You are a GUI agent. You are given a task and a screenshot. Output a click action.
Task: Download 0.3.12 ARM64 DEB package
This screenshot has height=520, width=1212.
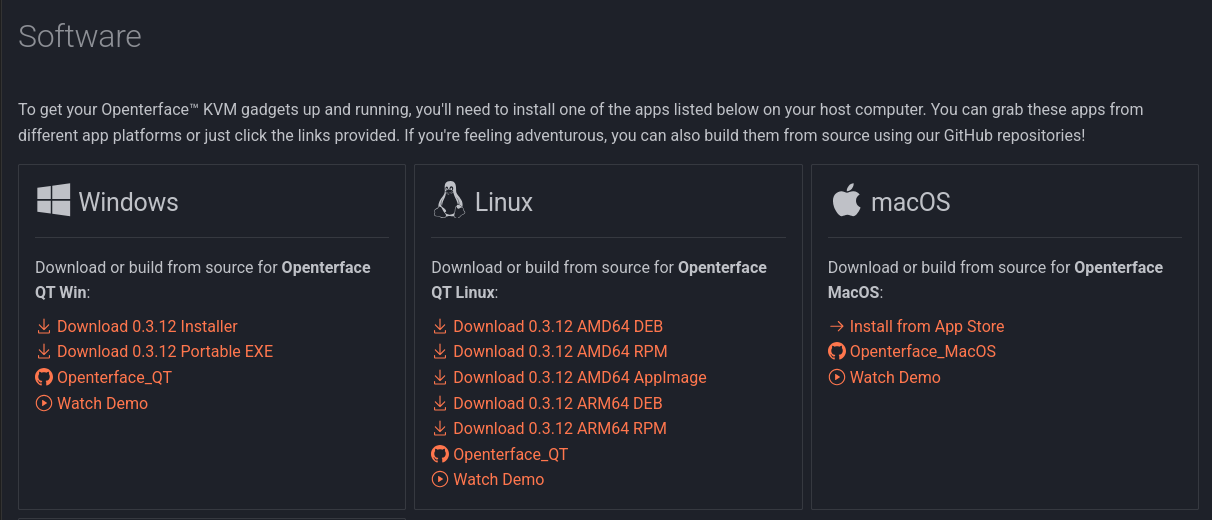pyautogui.click(x=558, y=403)
